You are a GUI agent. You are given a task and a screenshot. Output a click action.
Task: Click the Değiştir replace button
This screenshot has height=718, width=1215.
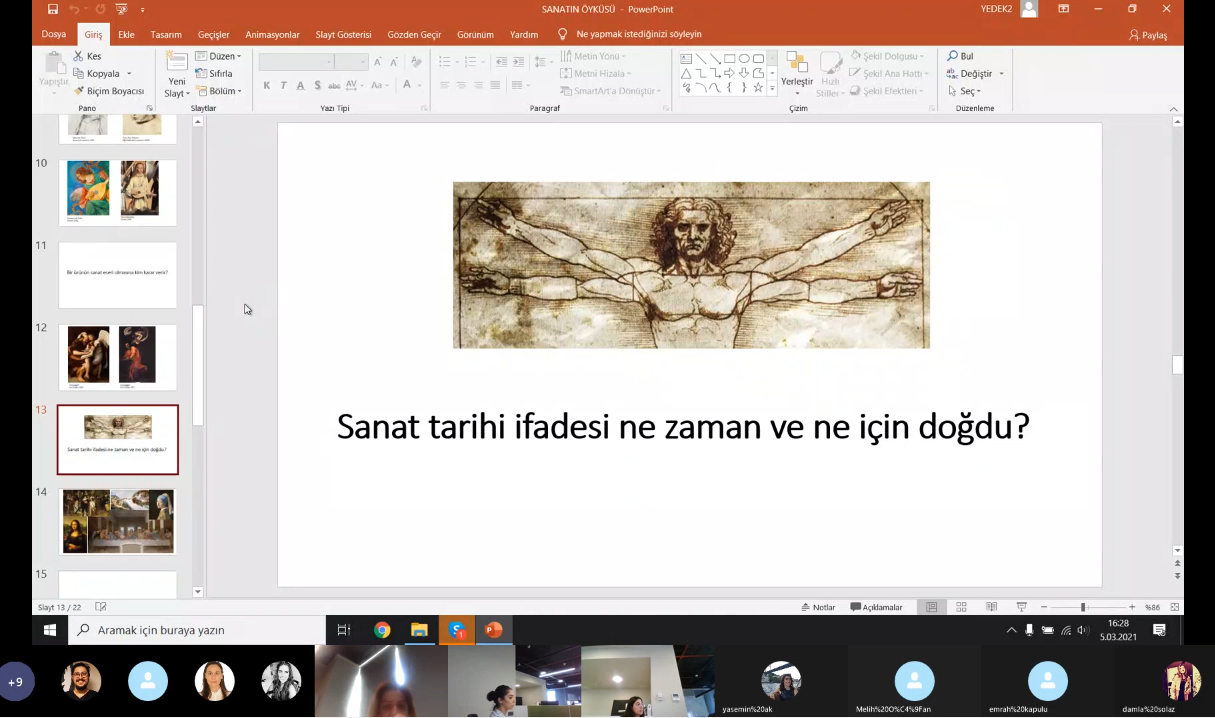[975, 74]
